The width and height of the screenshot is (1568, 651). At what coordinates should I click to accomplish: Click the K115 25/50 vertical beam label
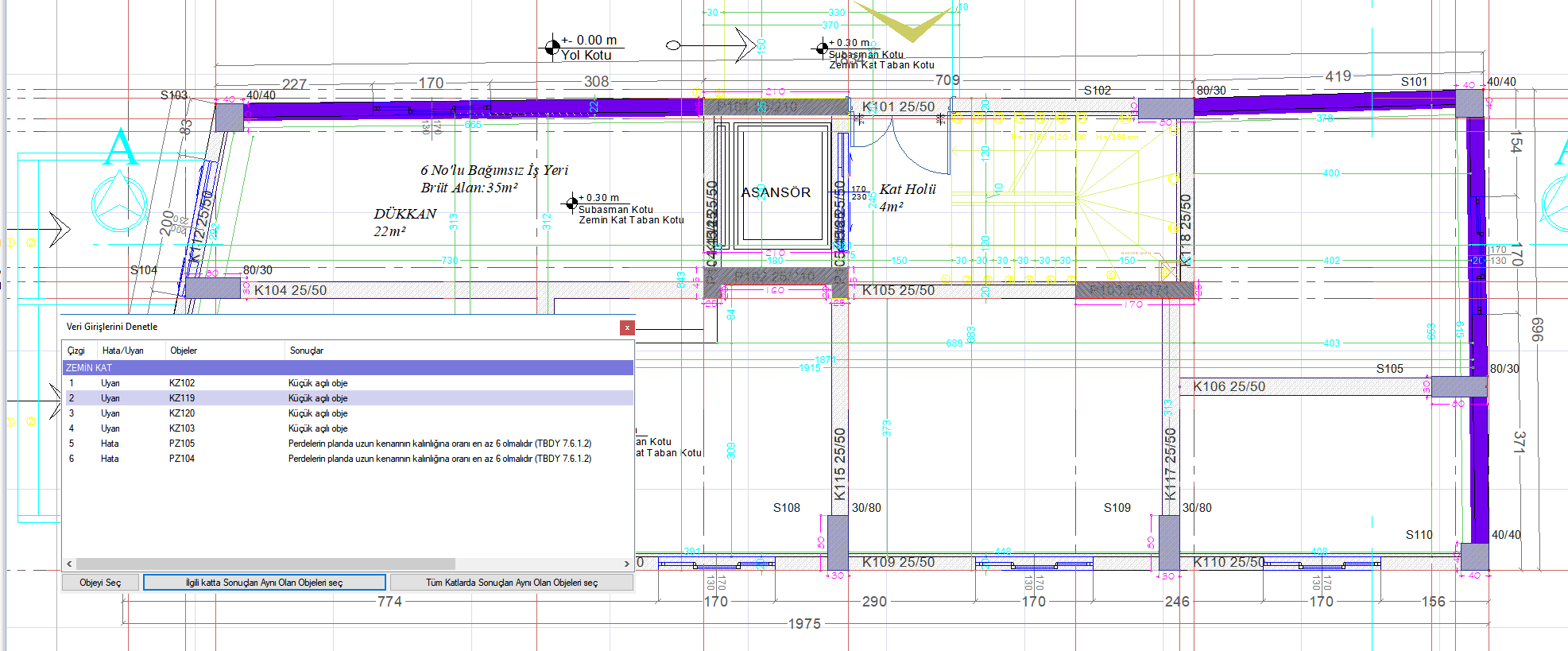point(839,464)
